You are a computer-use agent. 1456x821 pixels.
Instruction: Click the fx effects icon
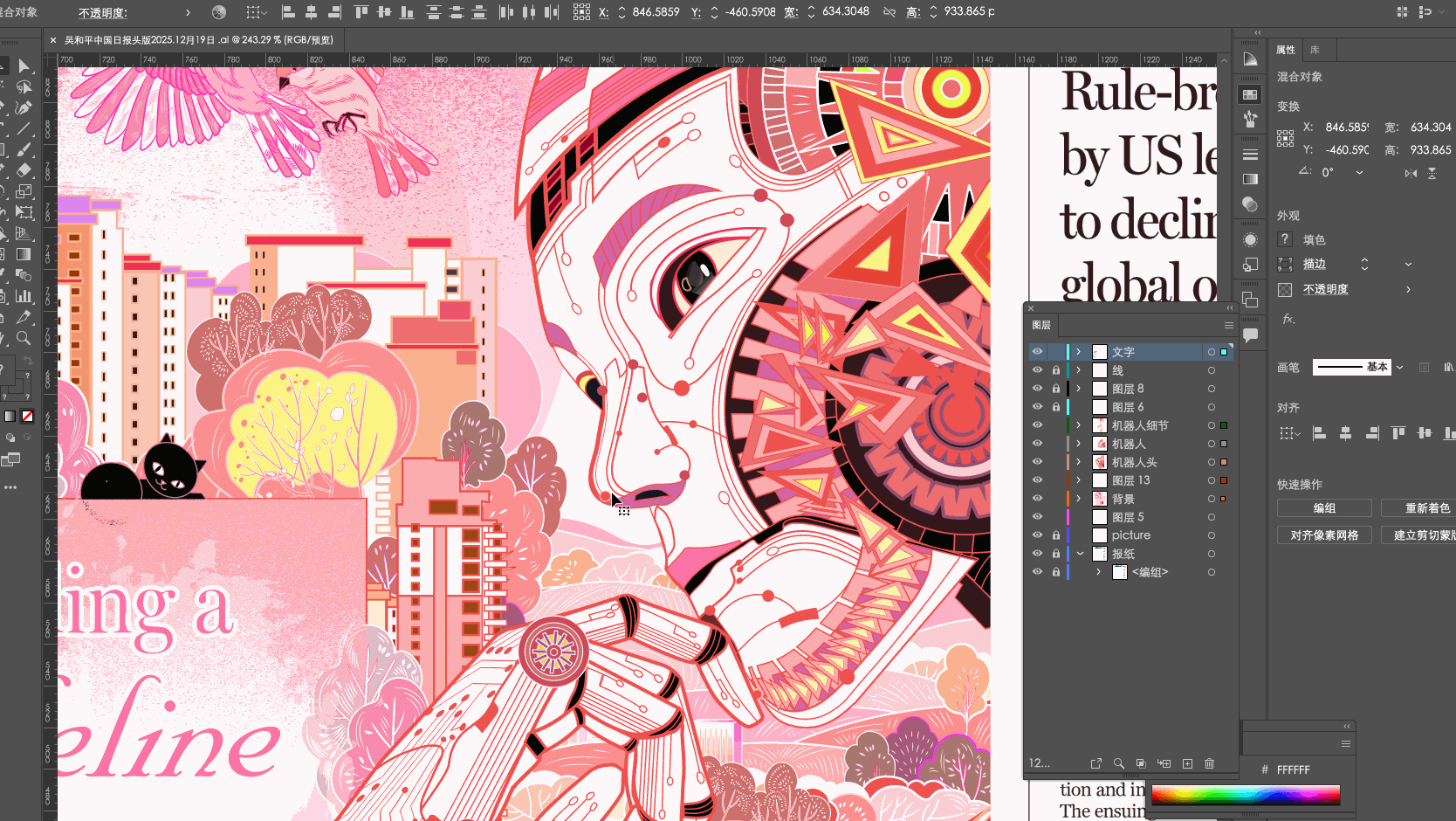pyautogui.click(x=1288, y=320)
